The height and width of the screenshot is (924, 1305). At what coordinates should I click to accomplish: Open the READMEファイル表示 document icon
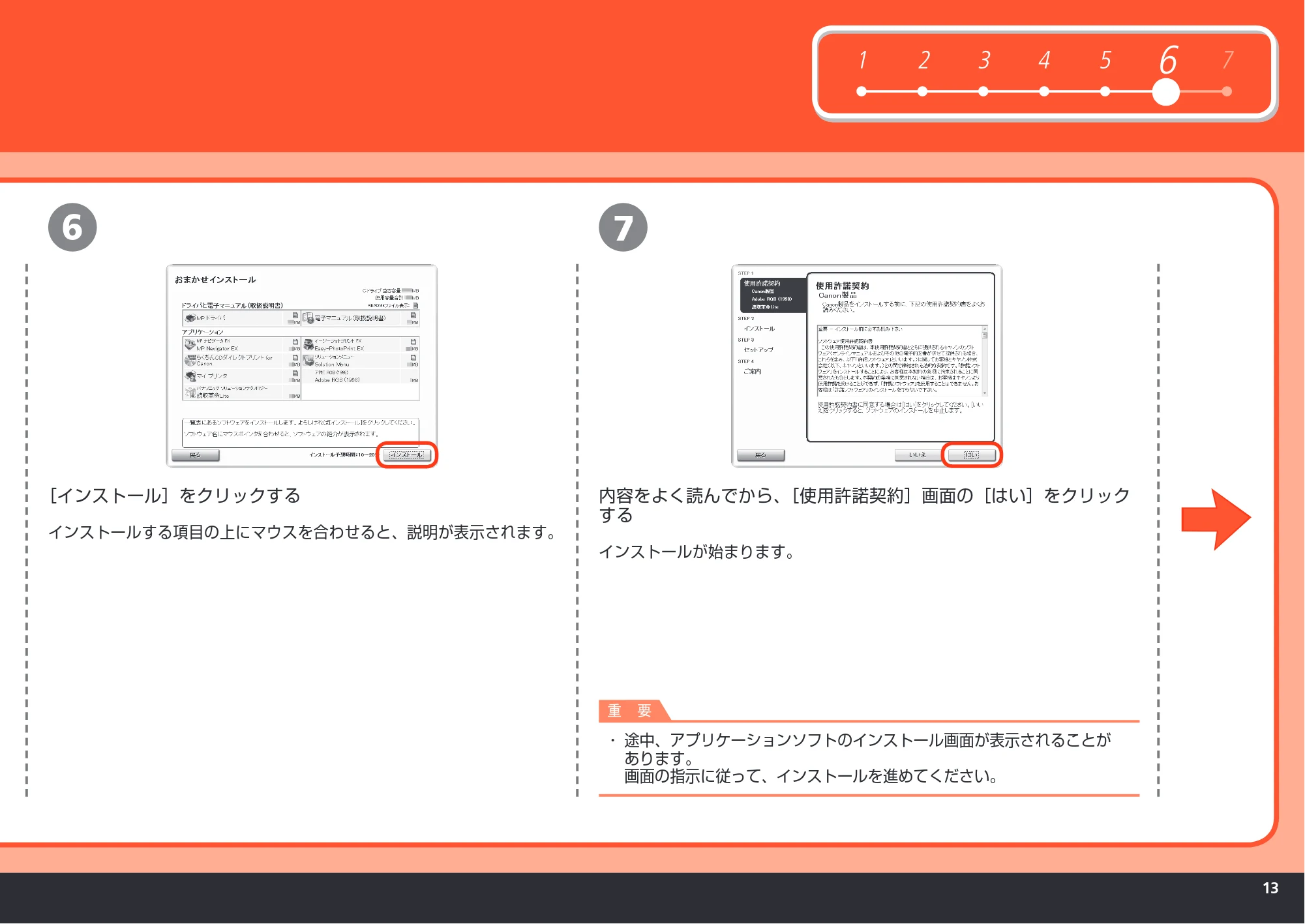pos(415,305)
